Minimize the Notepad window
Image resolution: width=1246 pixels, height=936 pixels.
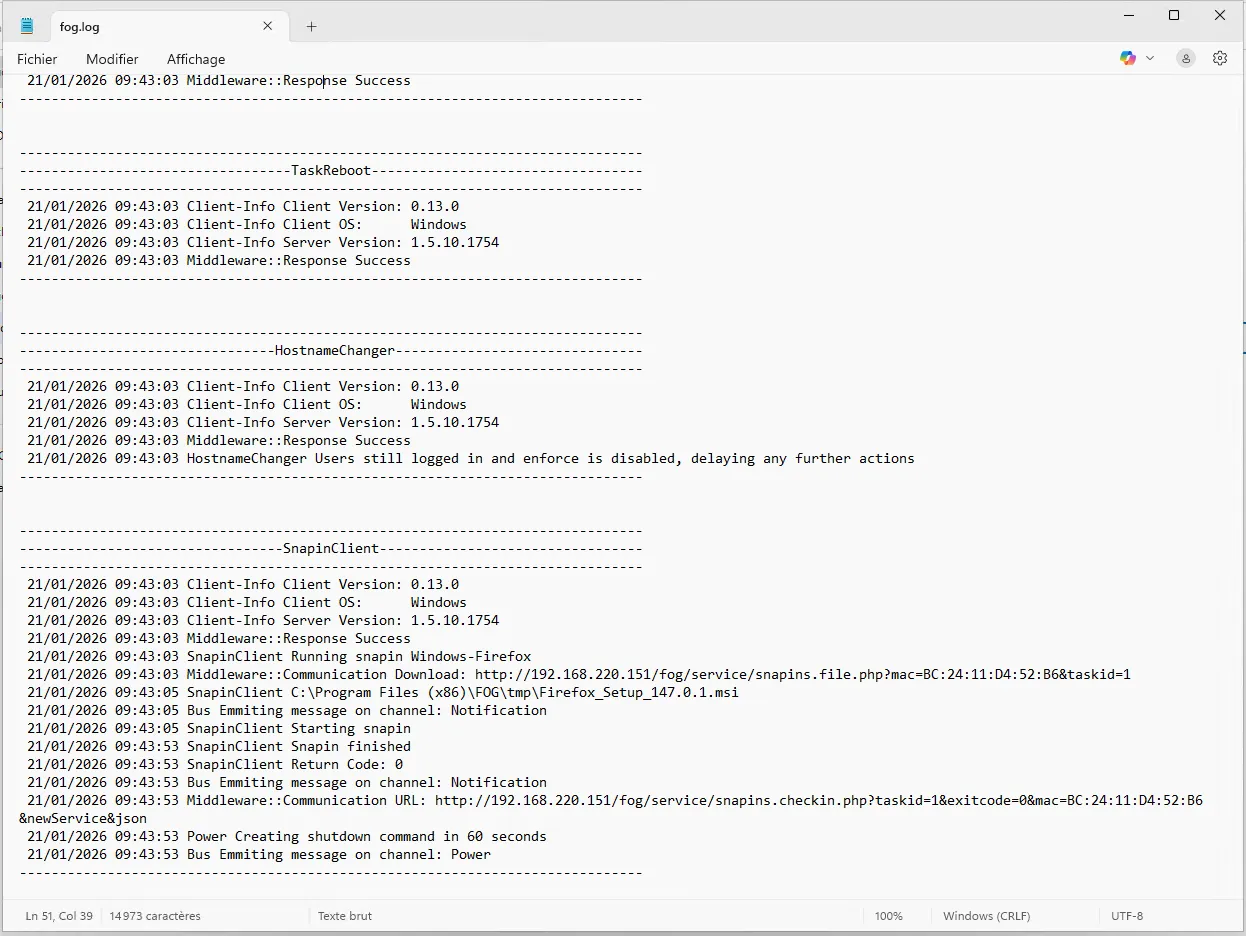click(x=1128, y=15)
